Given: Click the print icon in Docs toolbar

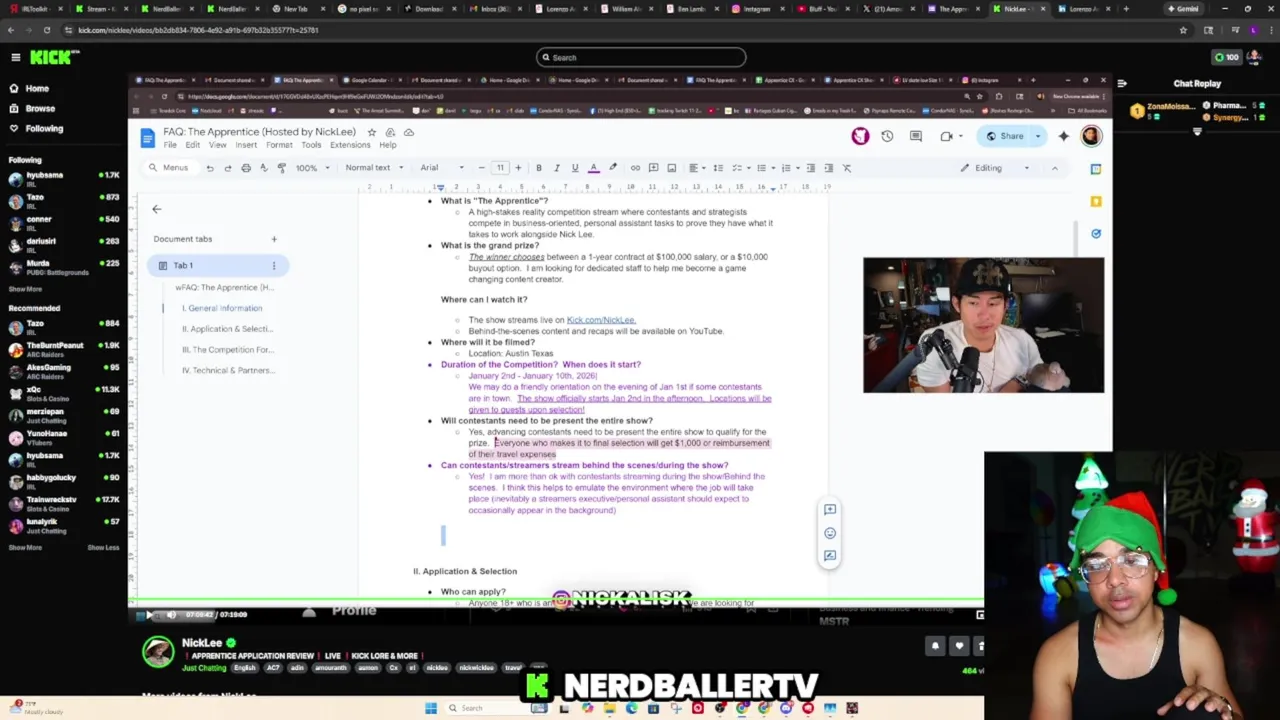Looking at the screenshot, I should coord(245,168).
